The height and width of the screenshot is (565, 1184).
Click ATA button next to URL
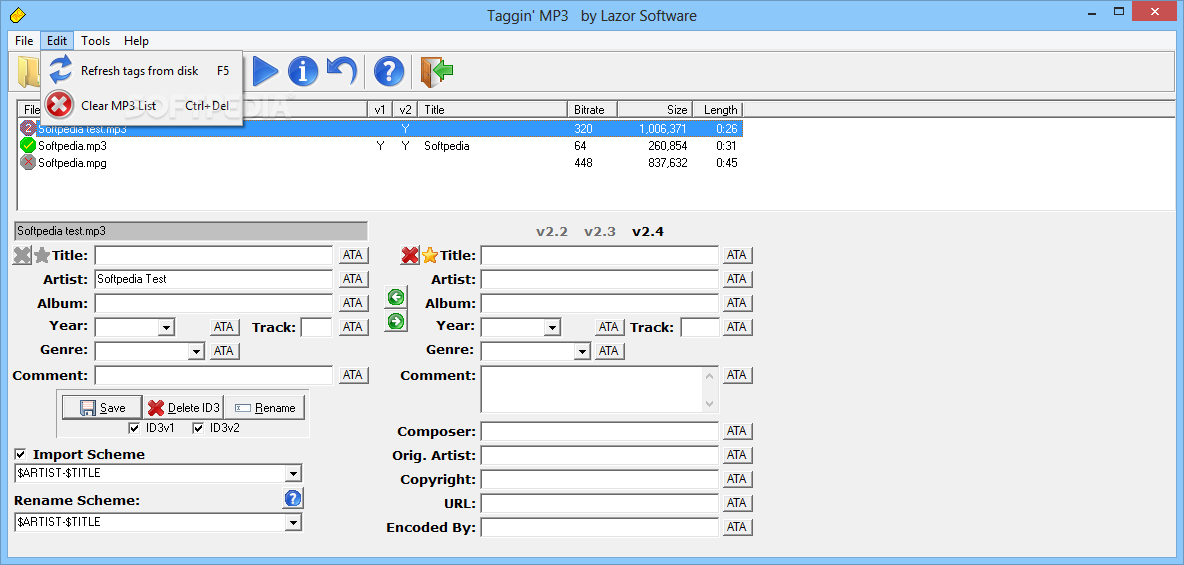(738, 503)
